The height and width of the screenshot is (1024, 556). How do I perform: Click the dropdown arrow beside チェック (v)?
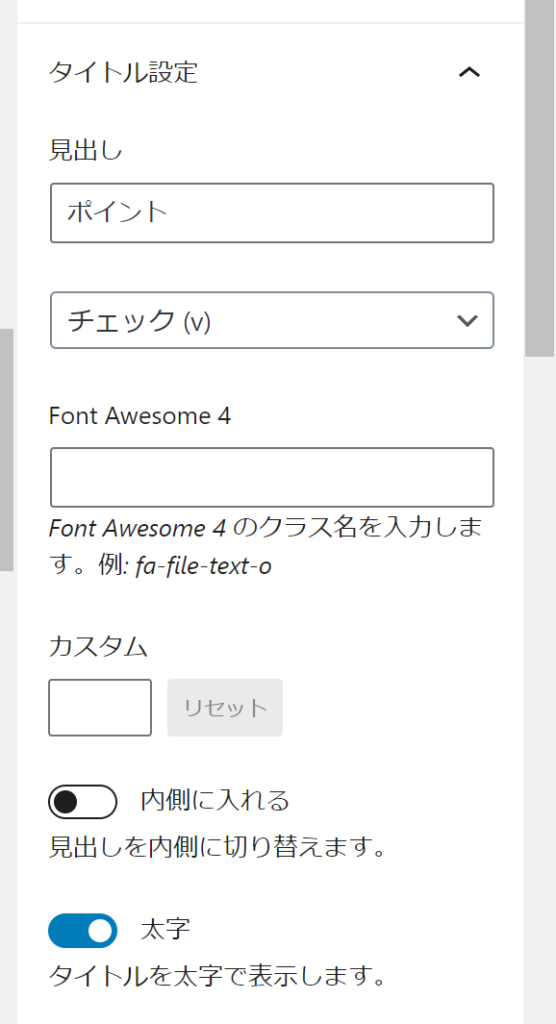point(467,320)
